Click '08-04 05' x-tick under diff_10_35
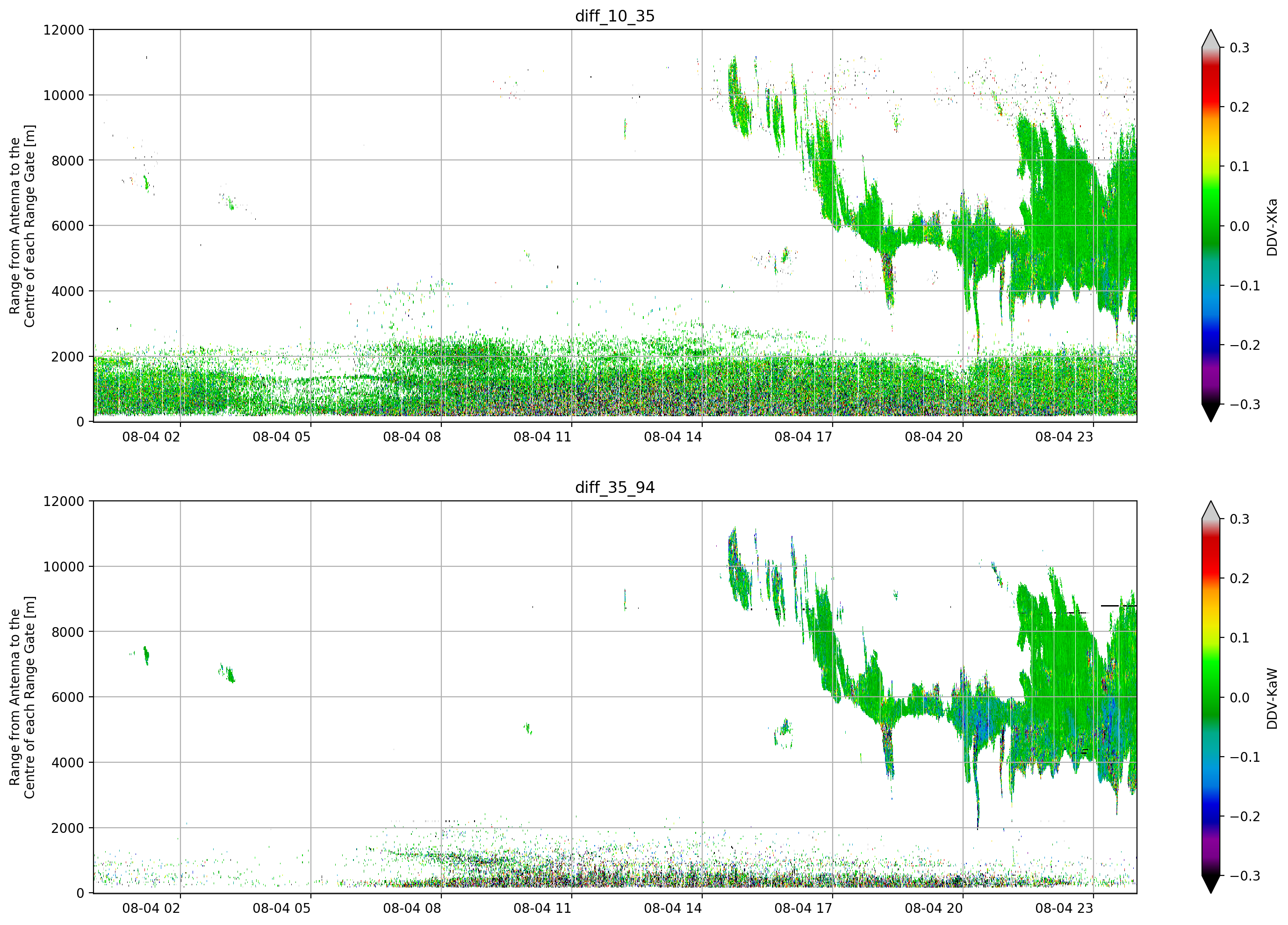Viewport: 1288px width, 925px height. coord(282,437)
